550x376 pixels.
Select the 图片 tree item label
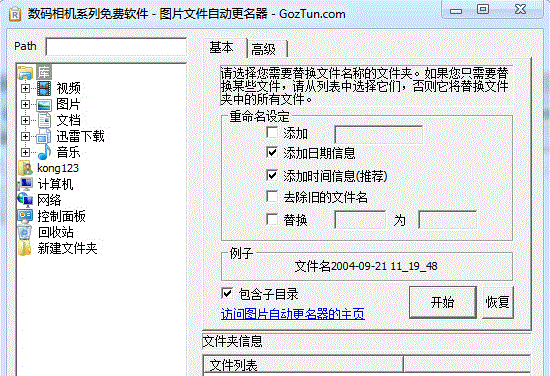tap(68, 105)
